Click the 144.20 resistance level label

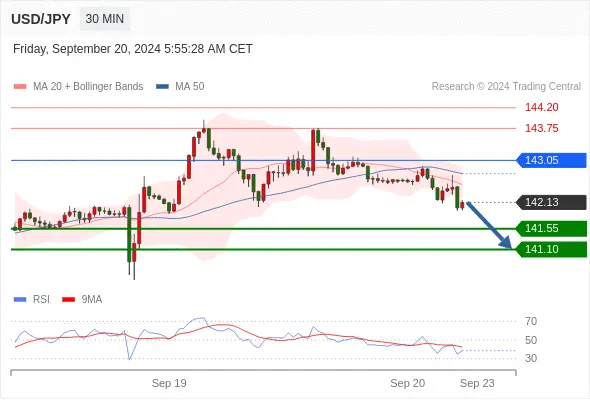tap(541, 107)
